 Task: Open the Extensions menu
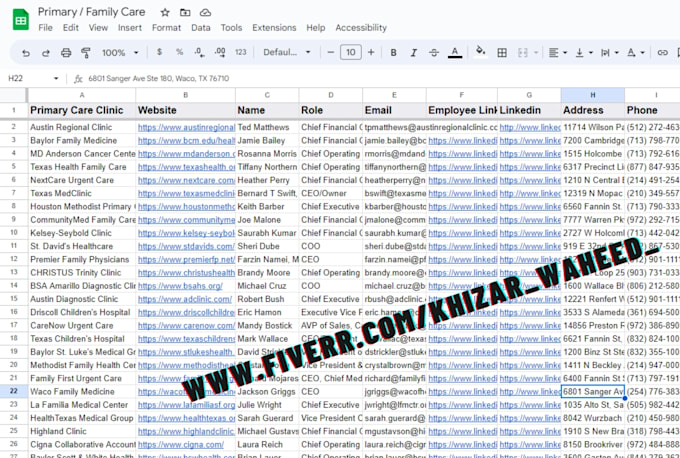[274, 28]
